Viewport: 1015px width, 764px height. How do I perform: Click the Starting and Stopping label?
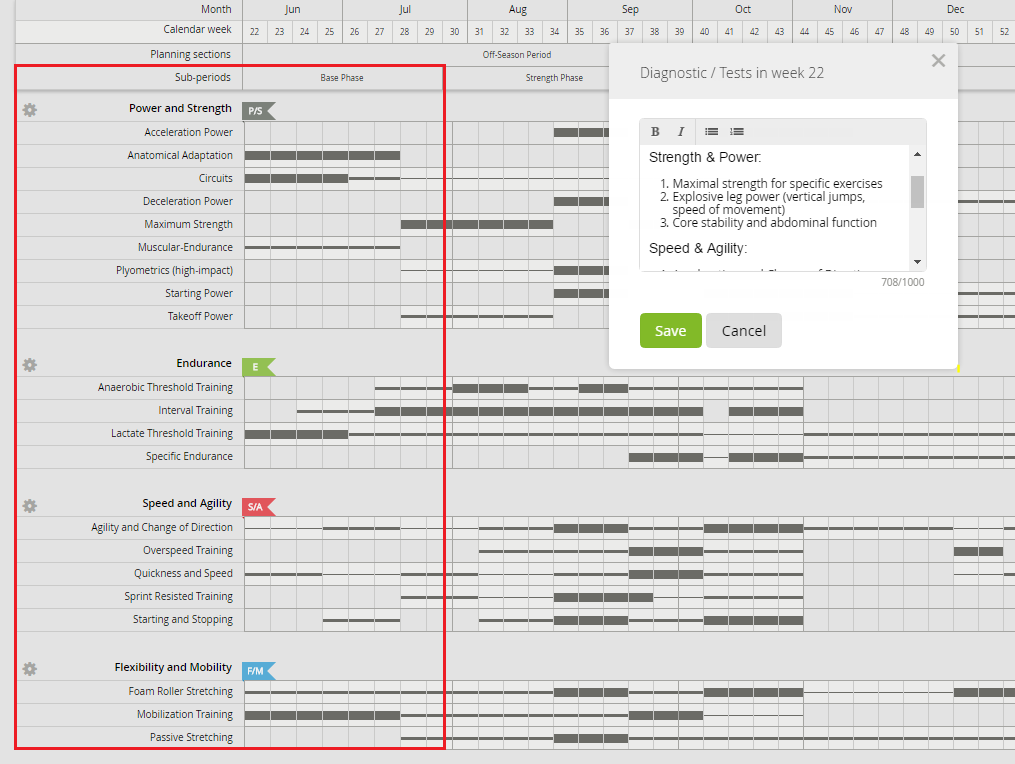pos(183,620)
